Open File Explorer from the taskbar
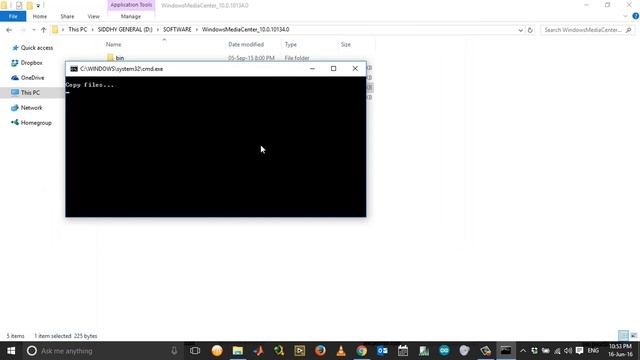Screen dimensions: 640x360 238,351
